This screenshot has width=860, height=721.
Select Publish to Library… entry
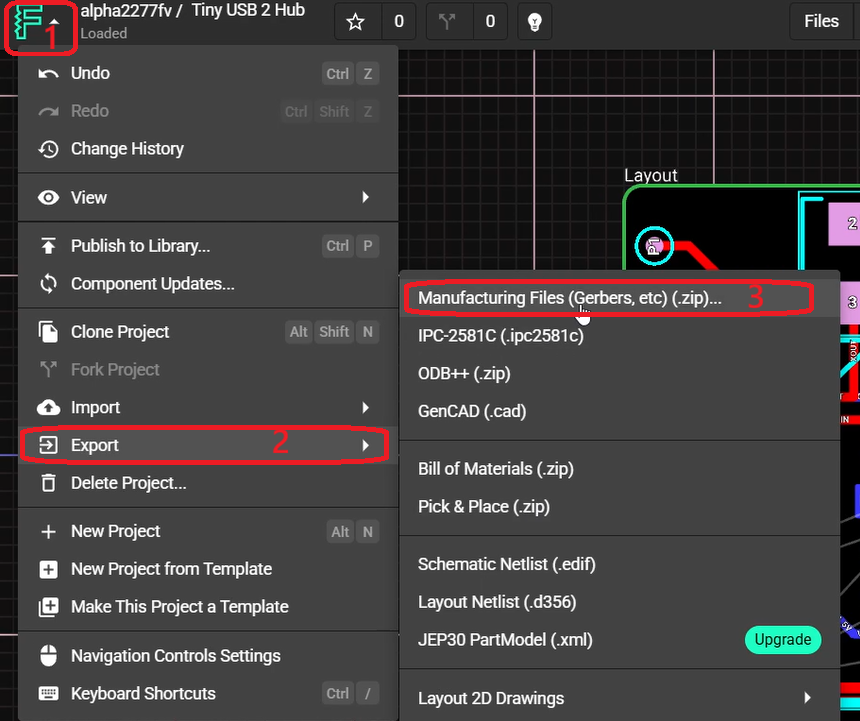208,246
